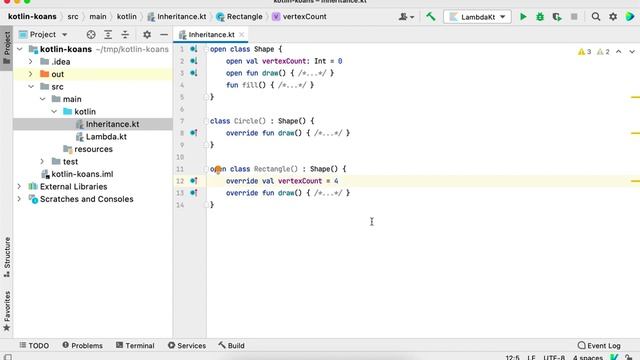Run the LambdaKt configuration with the green play icon

pos(523,17)
